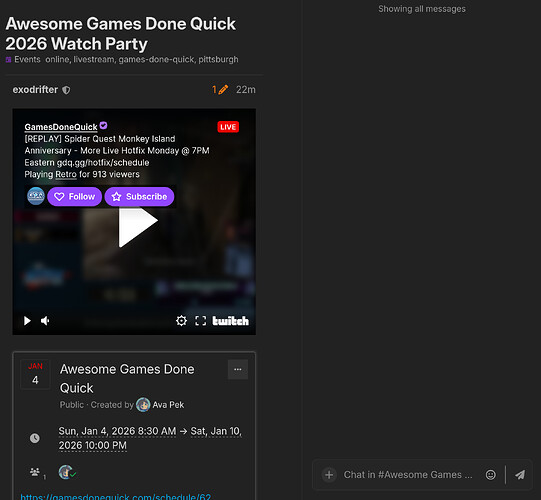Image resolution: width=541 pixels, height=500 pixels.
Task: Click the going attendee avatar with checkmark
Action: [x=67, y=472]
